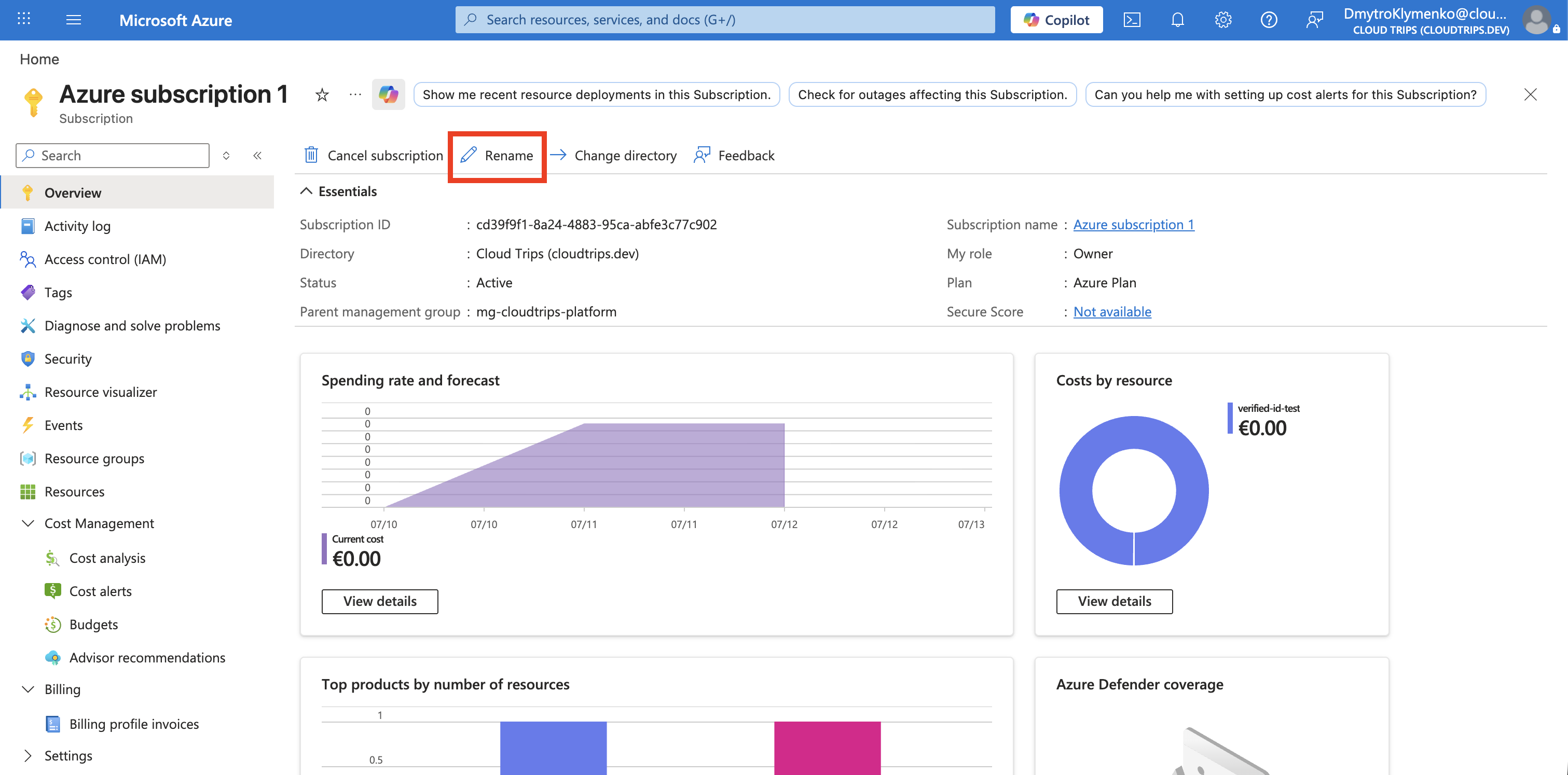Click the cost alerts Copilot suggestion
The width and height of the screenshot is (1568, 775).
click(x=1285, y=94)
